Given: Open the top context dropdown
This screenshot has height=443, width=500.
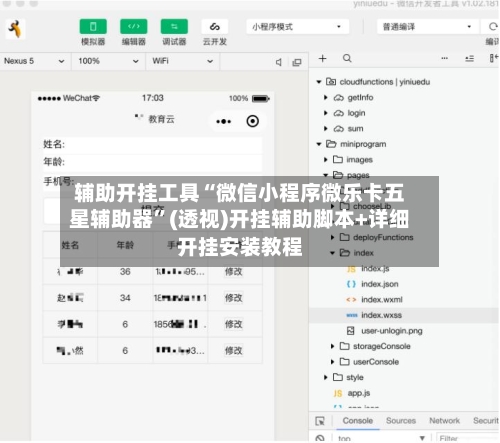Looking at the screenshot, I should click(x=381, y=438).
